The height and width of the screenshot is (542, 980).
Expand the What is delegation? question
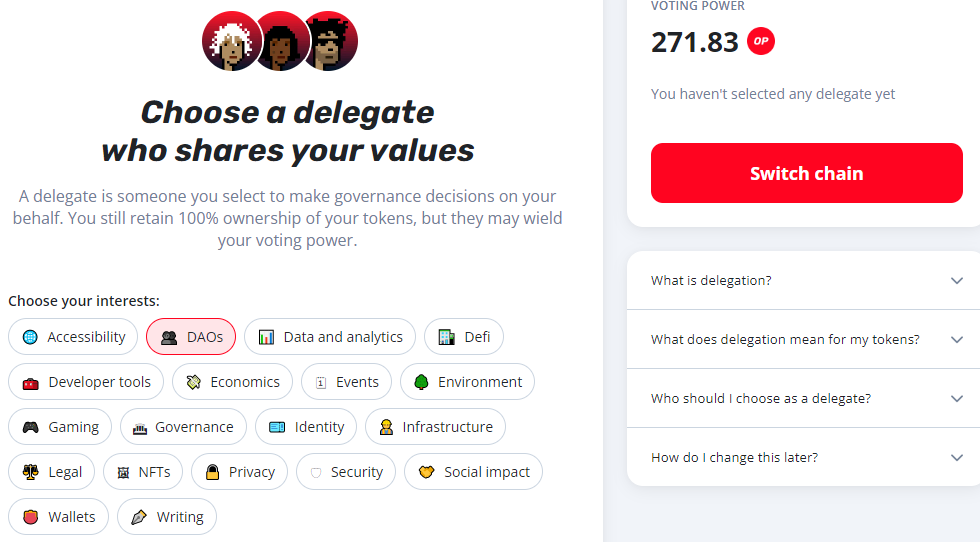tap(803, 280)
